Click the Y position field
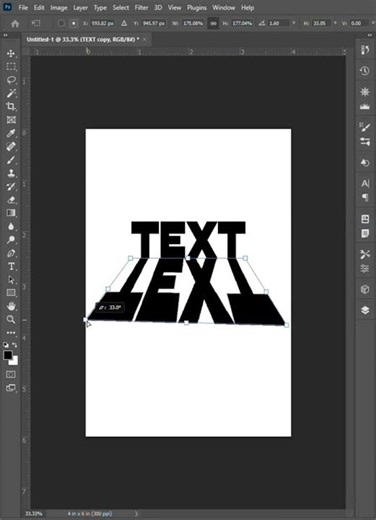376x520 pixels. tap(154, 23)
